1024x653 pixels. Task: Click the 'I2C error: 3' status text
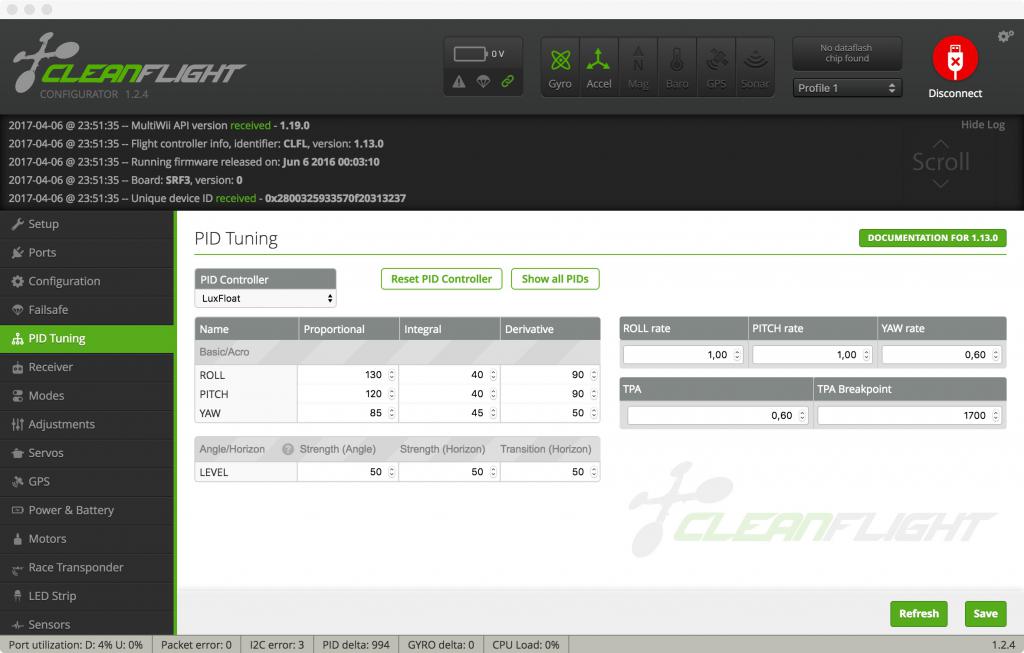[277, 645]
